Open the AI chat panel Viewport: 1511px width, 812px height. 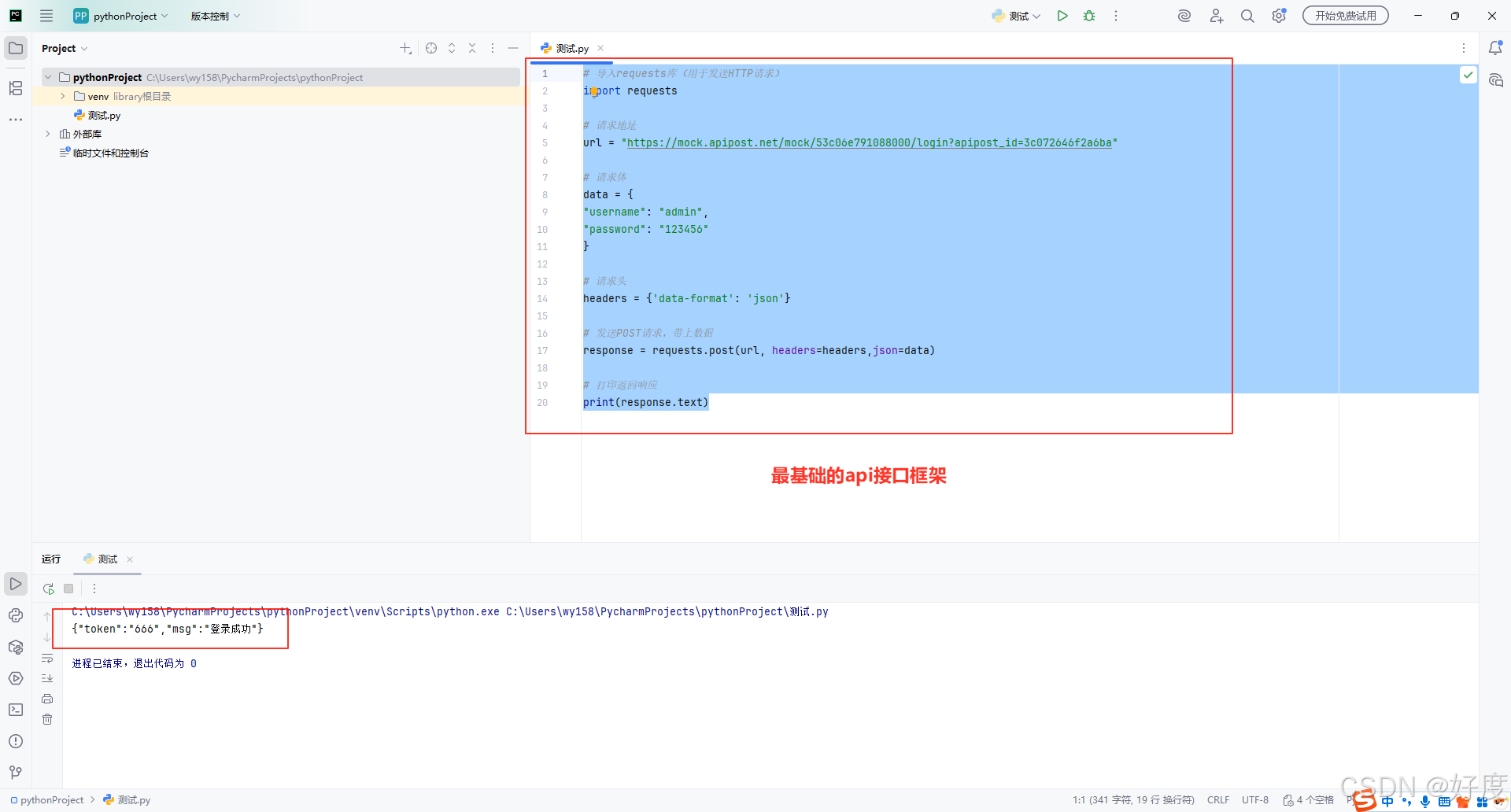tap(1495, 80)
